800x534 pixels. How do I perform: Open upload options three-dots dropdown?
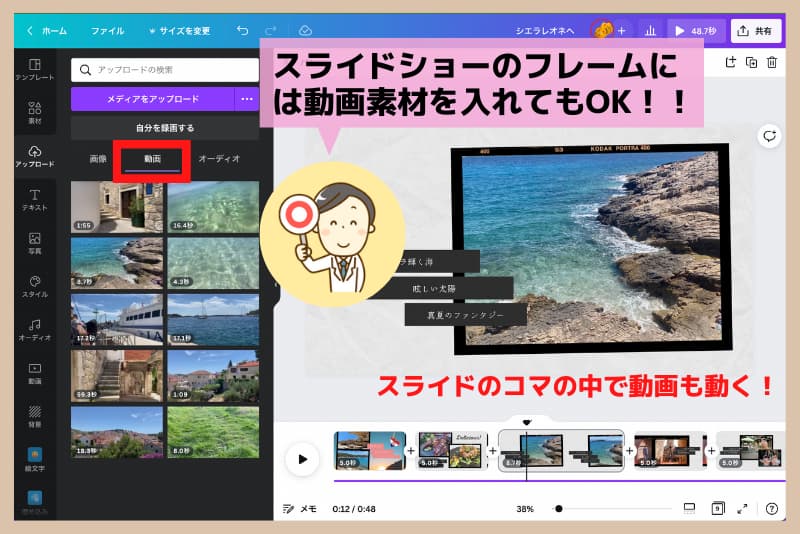click(247, 99)
